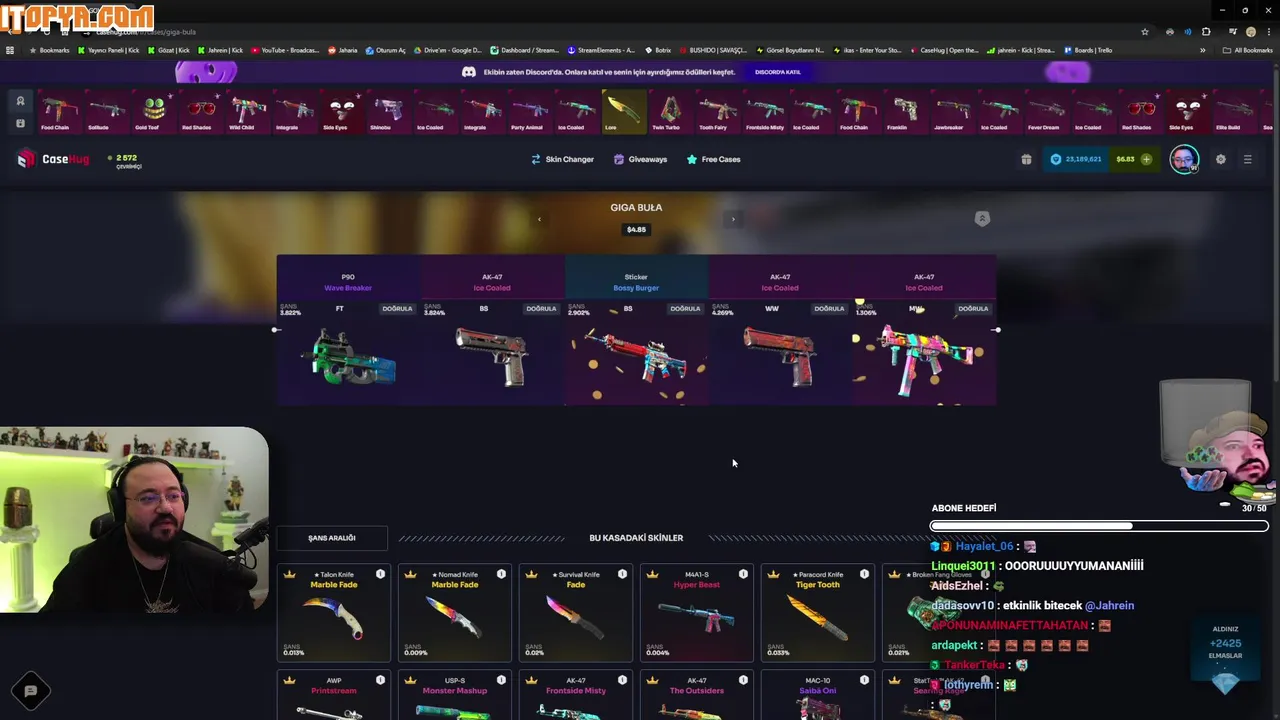Expand the bookmarks overflow chevron
The image size is (1280, 720).
click(x=1203, y=50)
